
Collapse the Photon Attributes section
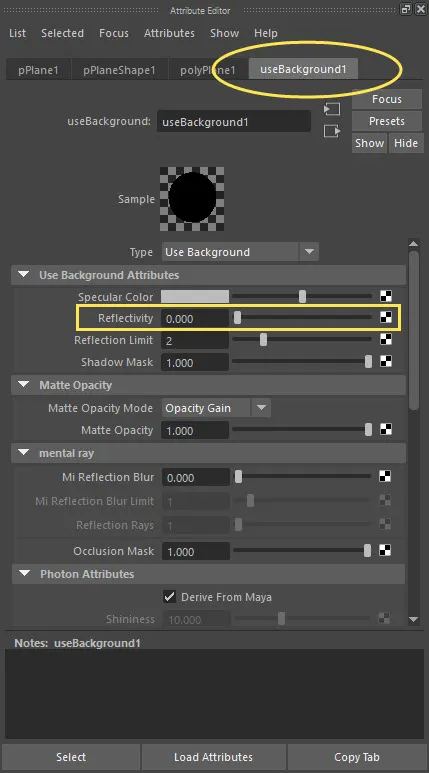click(24, 574)
